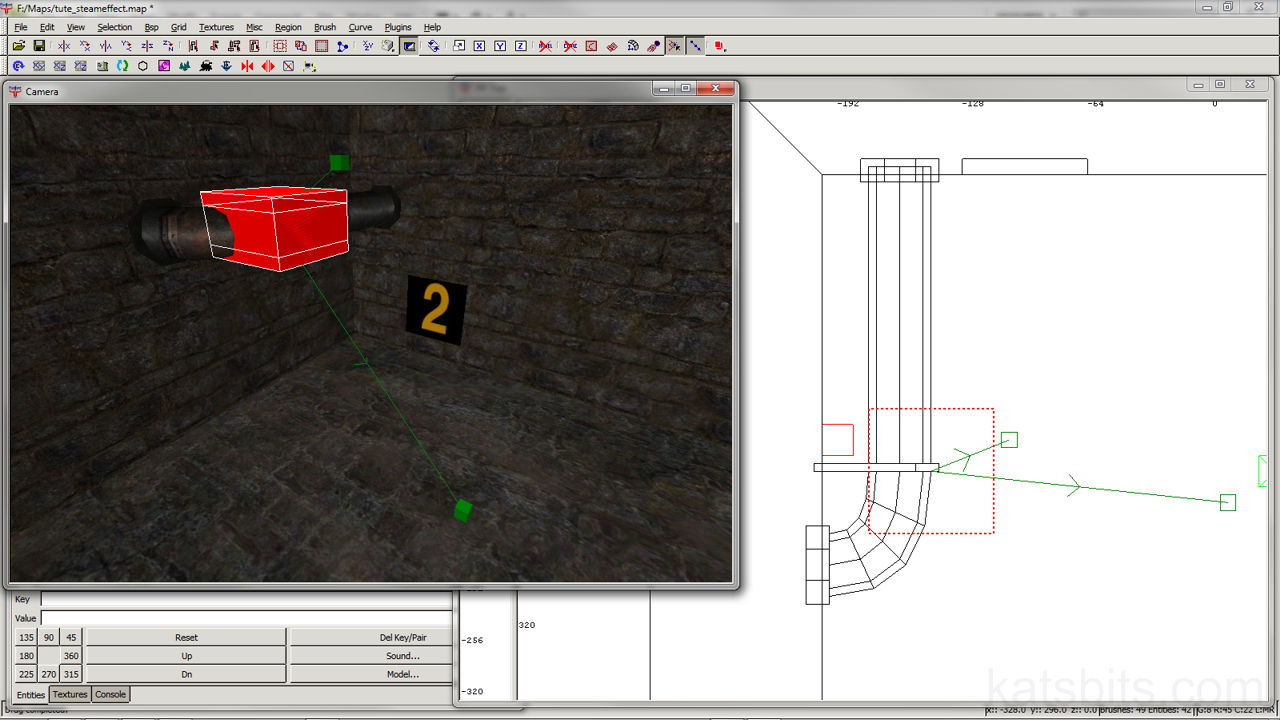
Task: Open the Plugins menu
Action: tap(397, 27)
